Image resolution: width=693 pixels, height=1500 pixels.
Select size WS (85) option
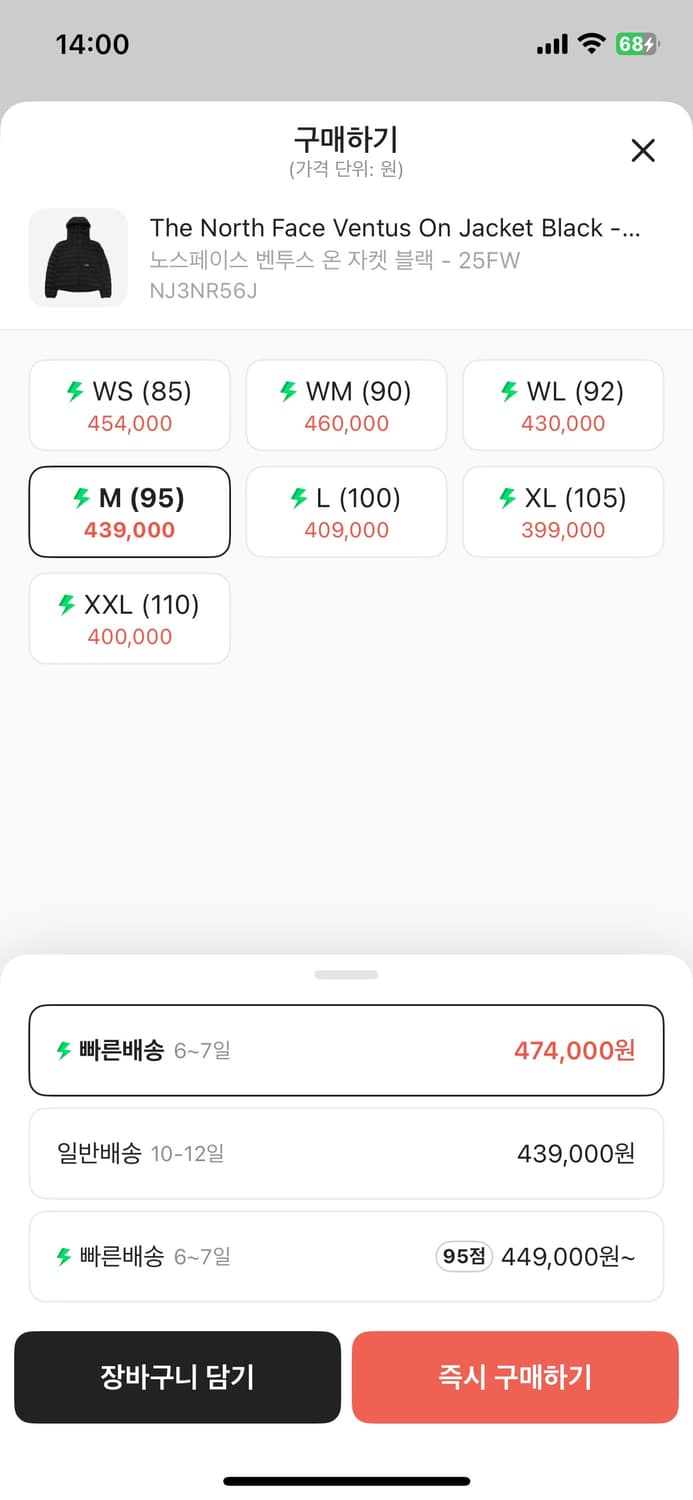pyautogui.click(x=130, y=405)
